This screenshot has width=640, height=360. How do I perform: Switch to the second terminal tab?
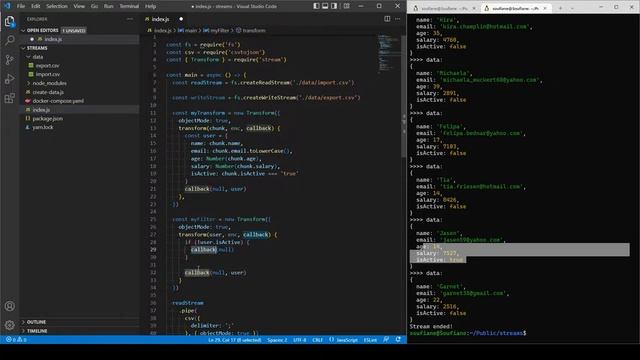(x=516, y=8)
